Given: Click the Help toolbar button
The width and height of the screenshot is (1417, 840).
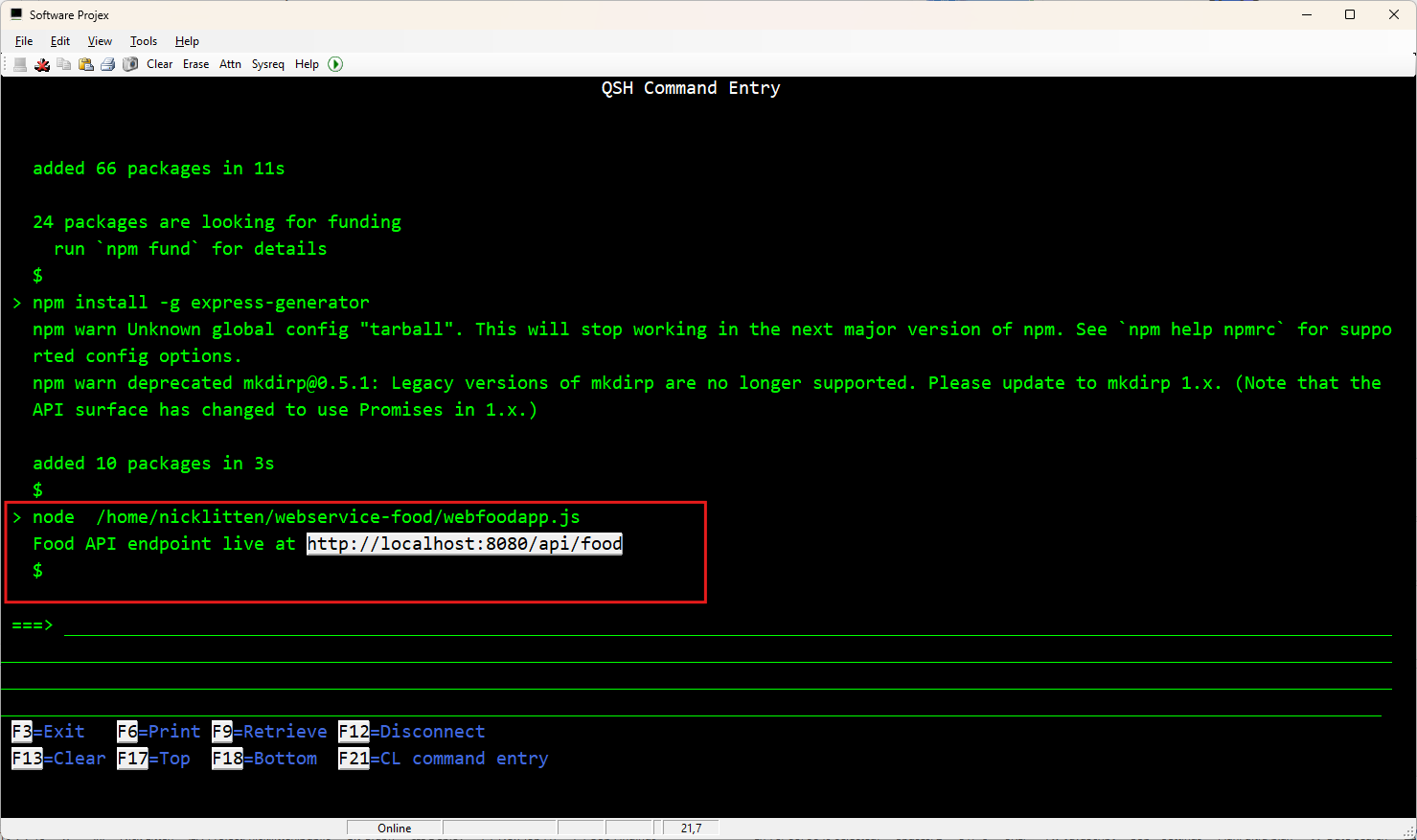Looking at the screenshot, I should pos(308,64).
